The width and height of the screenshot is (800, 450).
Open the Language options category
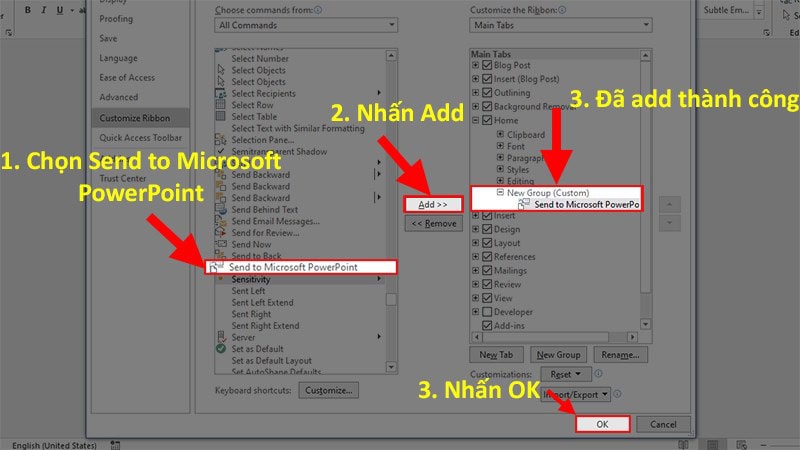[118, 58]
